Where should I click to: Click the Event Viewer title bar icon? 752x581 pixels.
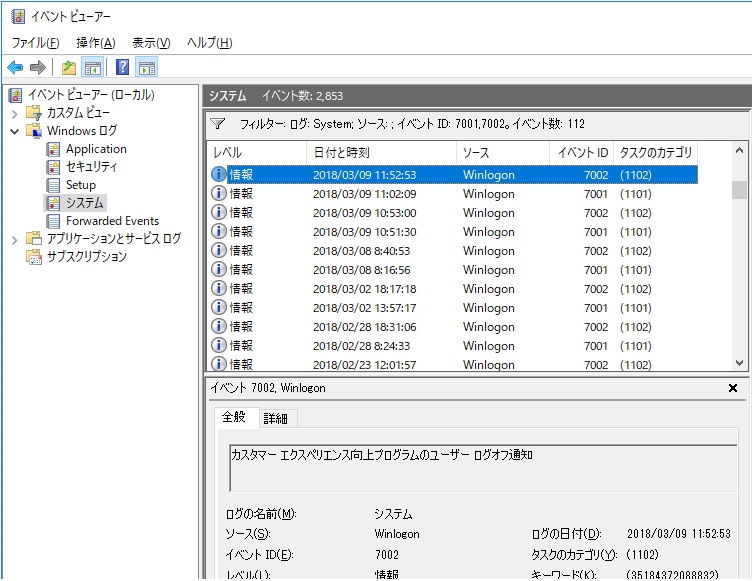click(x=18, y=16)
